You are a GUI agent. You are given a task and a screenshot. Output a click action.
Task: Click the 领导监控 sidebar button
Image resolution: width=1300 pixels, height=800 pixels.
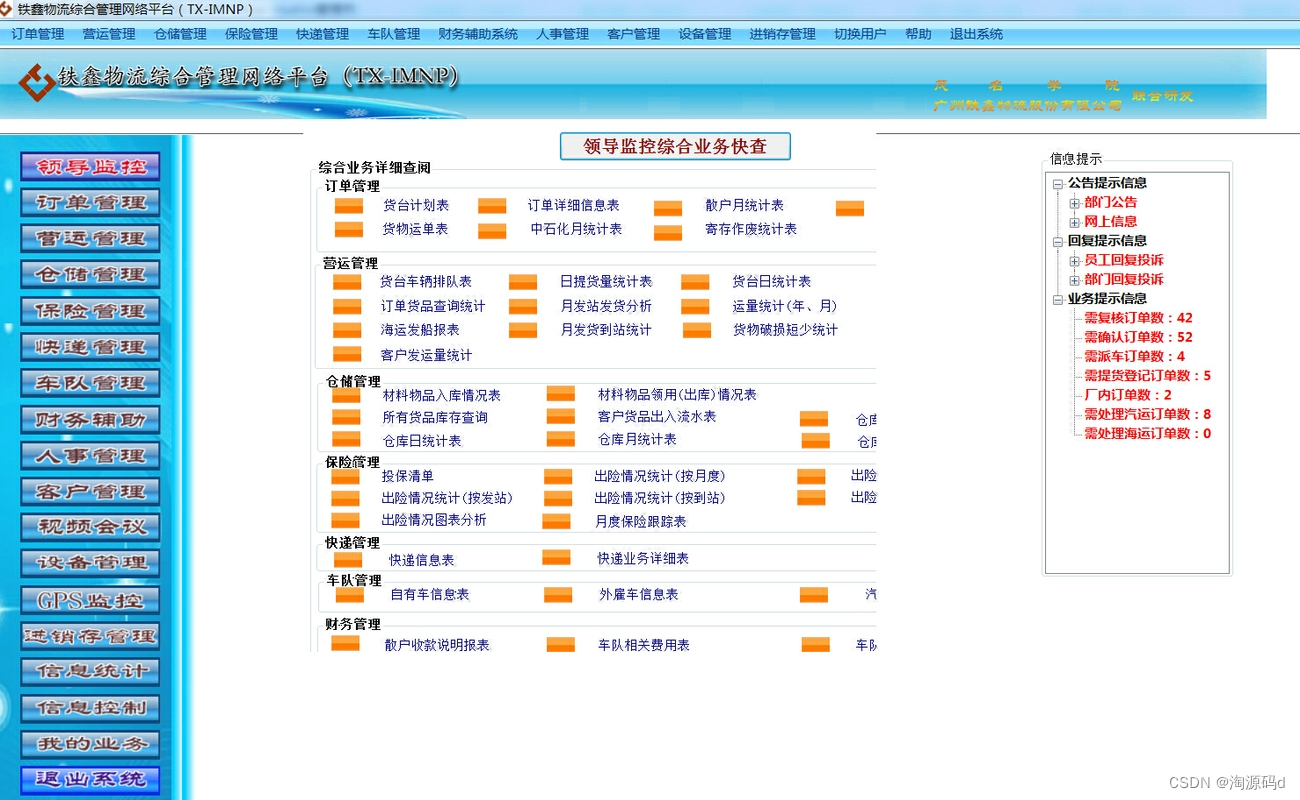(91, 167)
